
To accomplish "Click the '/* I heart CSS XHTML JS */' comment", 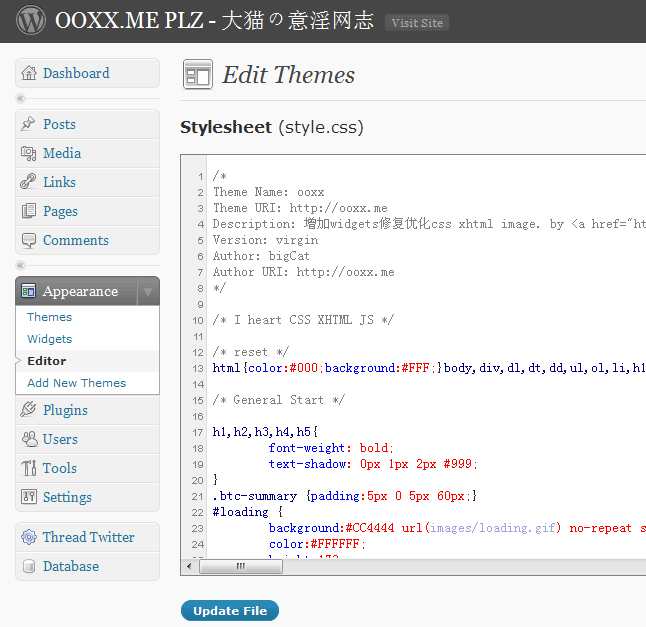I will pyautogui.click(x=303, y=320).
